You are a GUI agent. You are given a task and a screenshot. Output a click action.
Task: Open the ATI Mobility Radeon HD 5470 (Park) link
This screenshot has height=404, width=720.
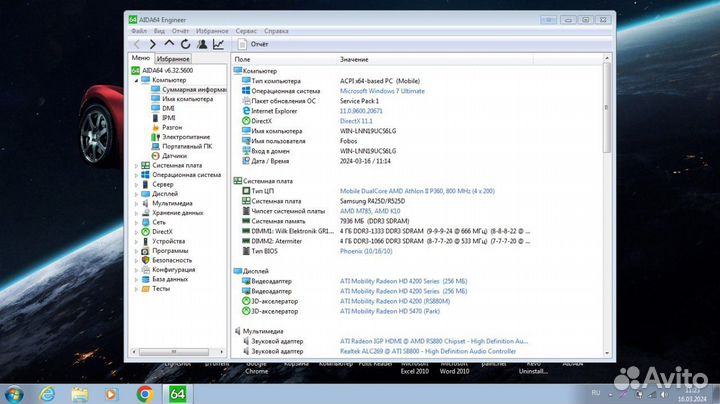[389, 311]
